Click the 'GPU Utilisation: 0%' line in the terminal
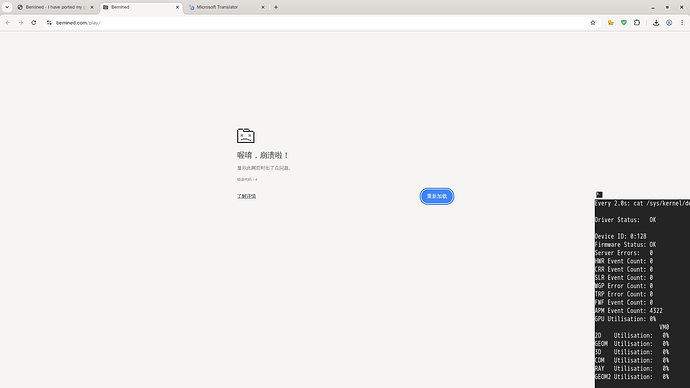 625,319
